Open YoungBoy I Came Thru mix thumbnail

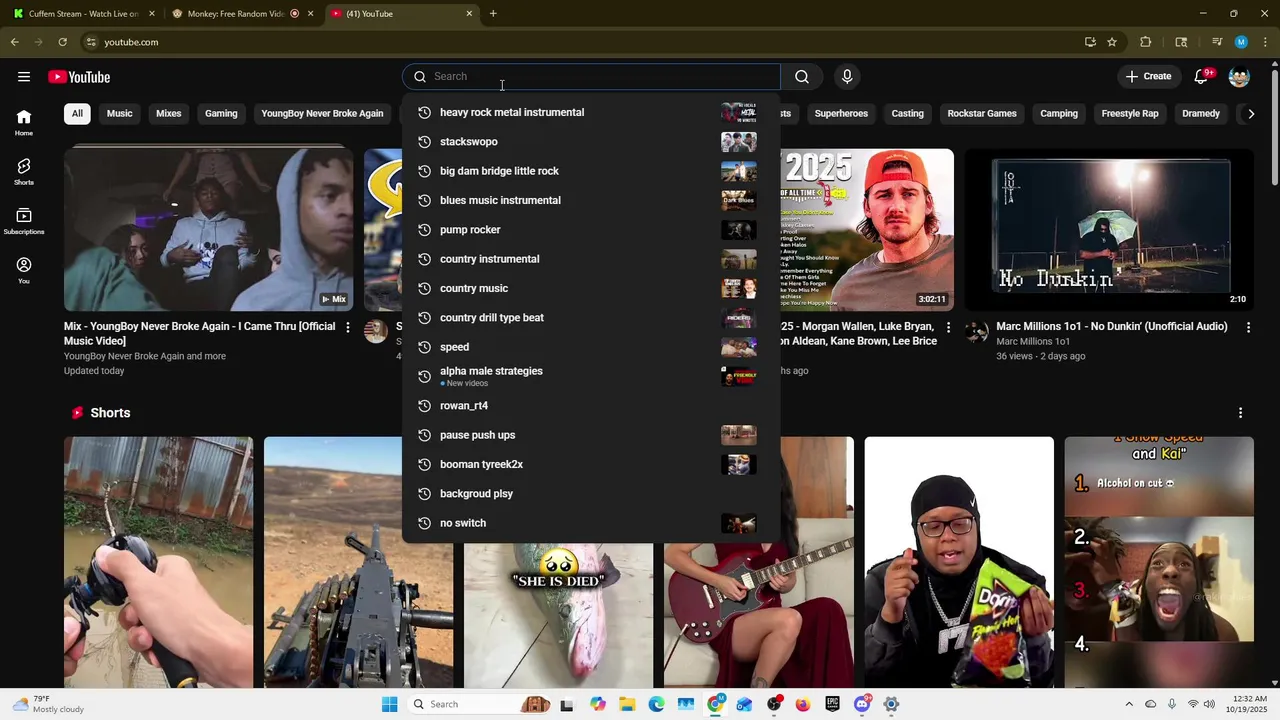[208, 230]
